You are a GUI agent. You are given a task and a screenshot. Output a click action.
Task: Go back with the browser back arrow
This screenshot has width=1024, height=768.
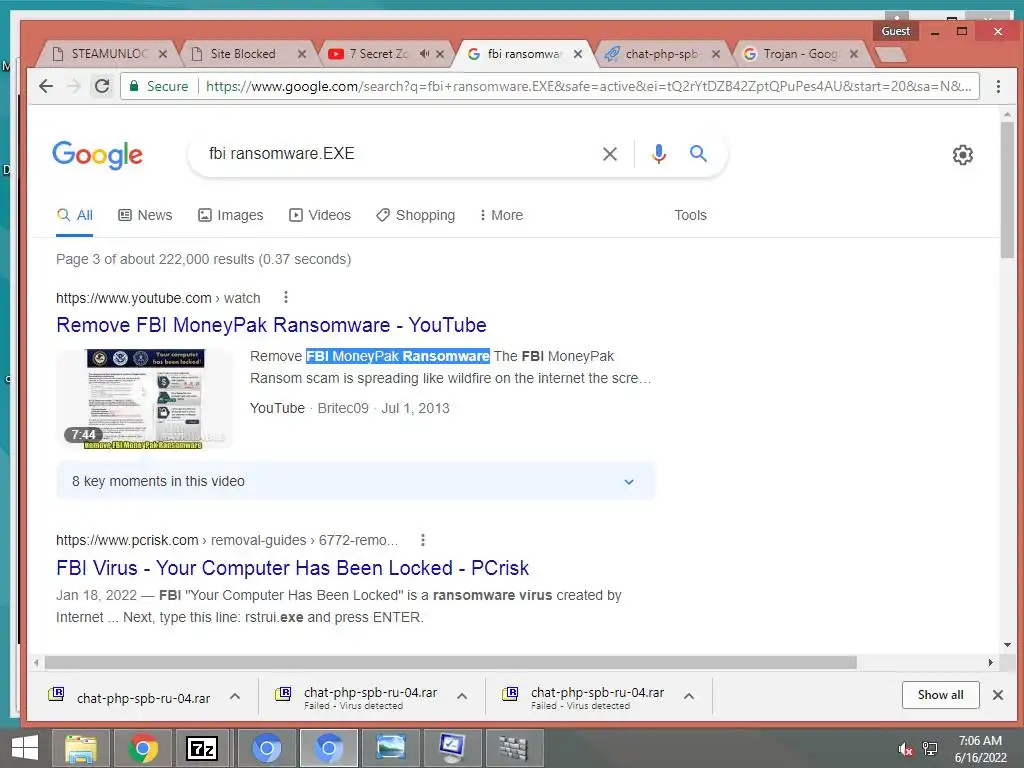coord(46,86)
